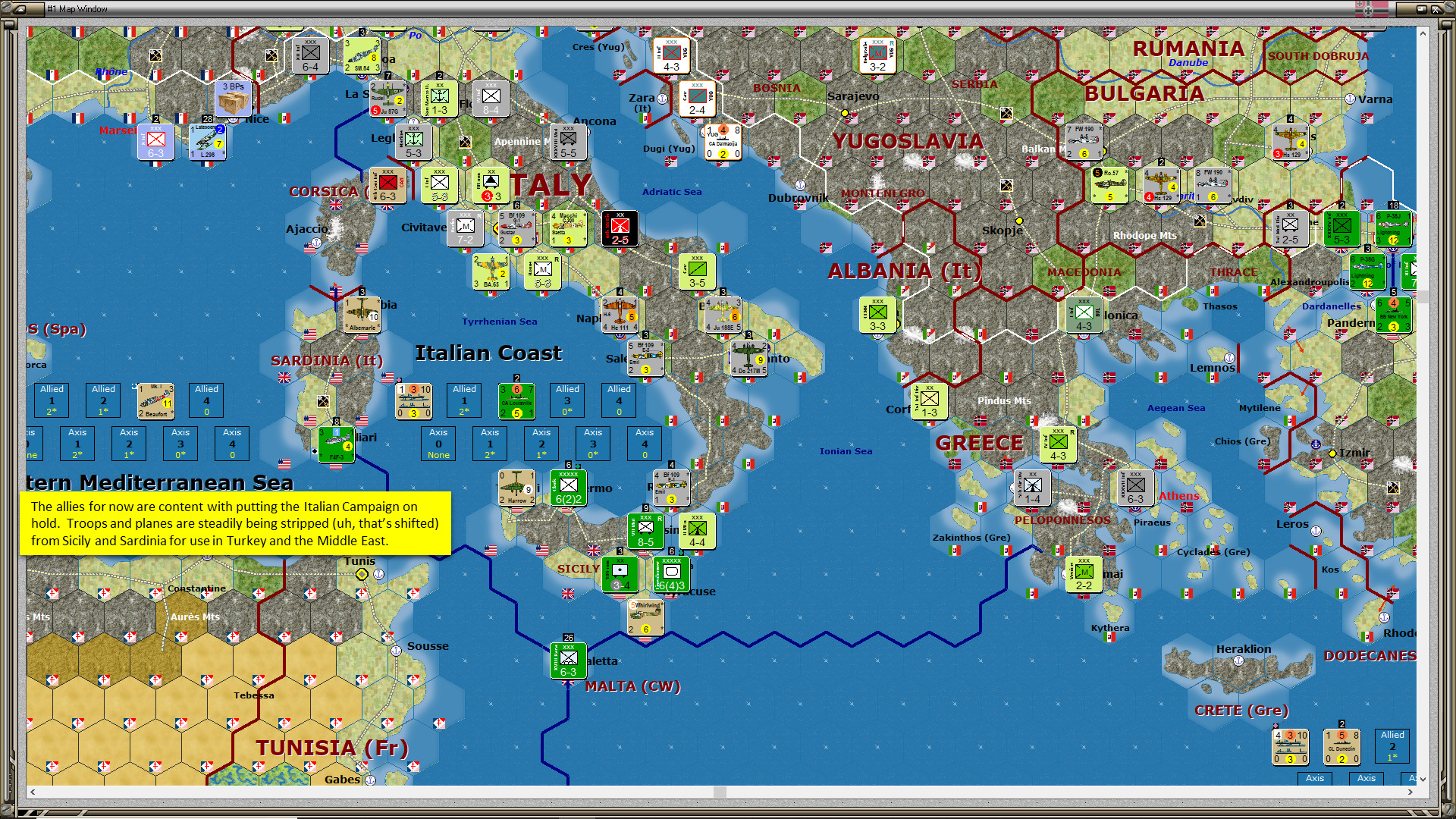Select the Albemarle aircraft counter on Sardinia
Viewport: 1456px width, 819px height.
tap(362, 315)
